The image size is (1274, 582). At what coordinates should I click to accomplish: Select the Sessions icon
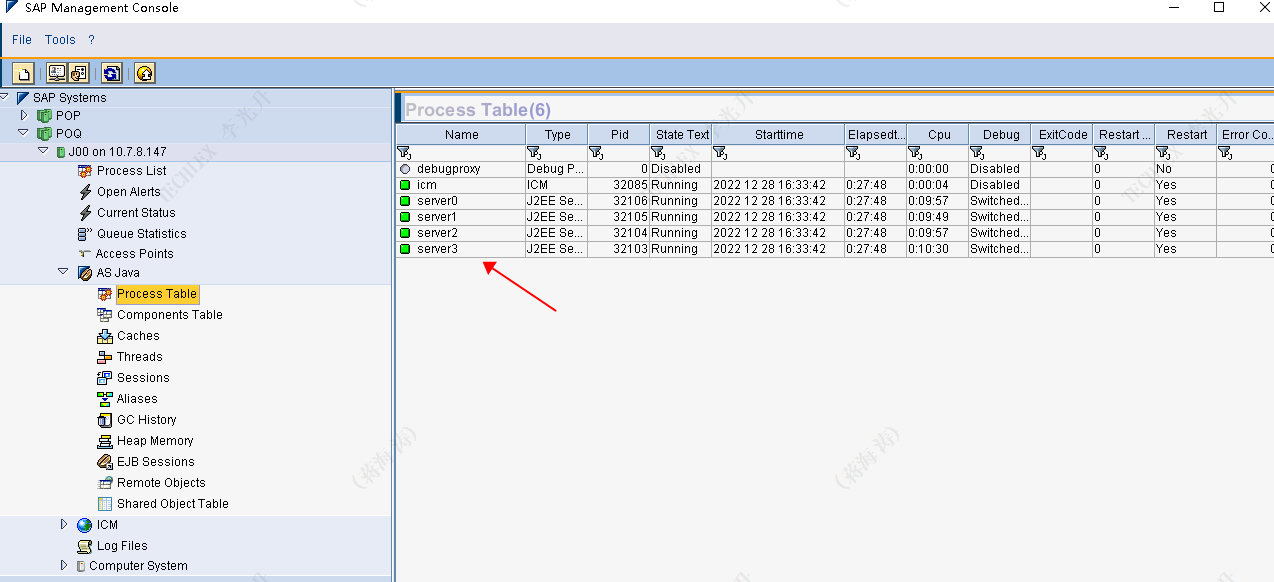point(105,378)
